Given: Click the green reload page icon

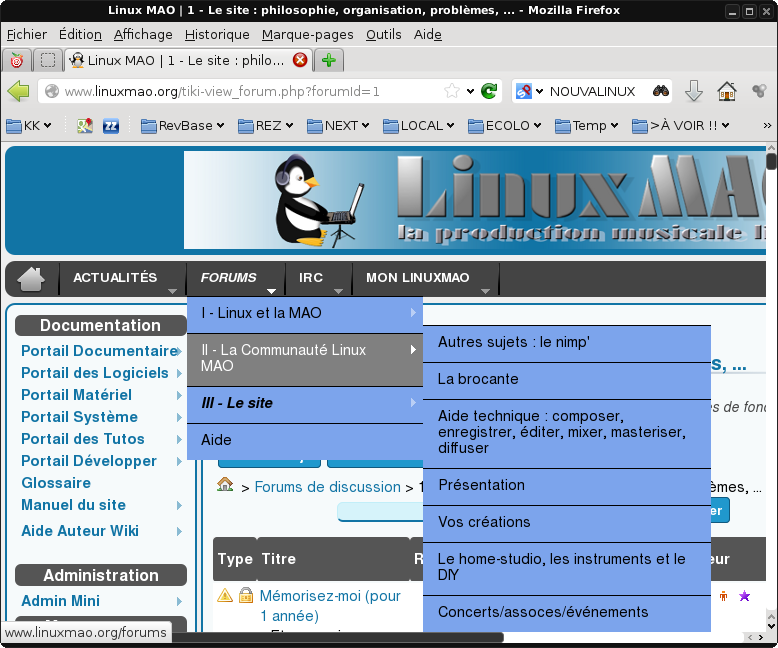Looking at the screenshot, I should point(489,91).
